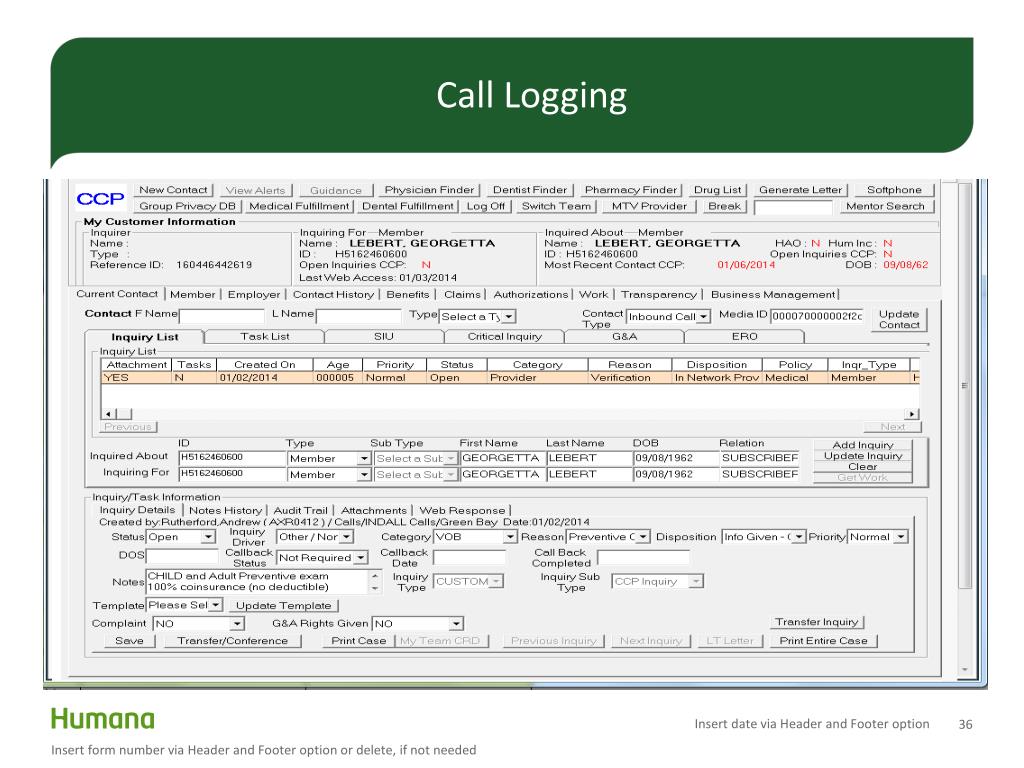
Task: Open Critical Inquiry tab
Action: click(504, 336)
